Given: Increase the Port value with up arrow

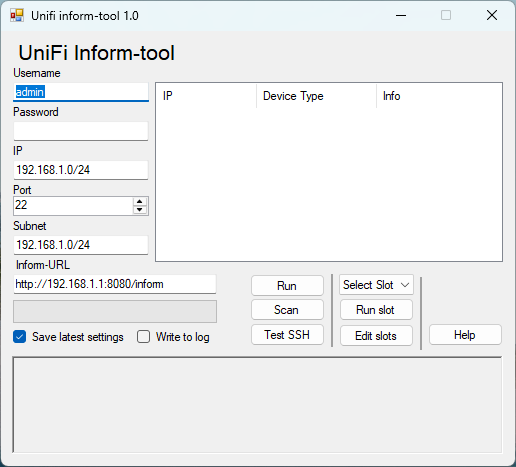Looking at the screenshot, I should pos(140,202).
